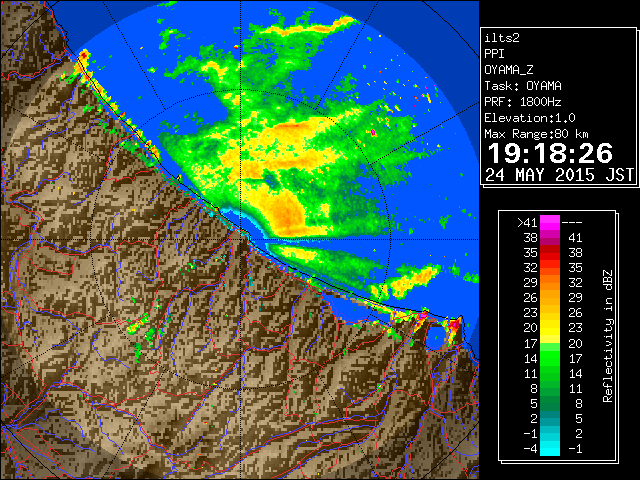Click the 'OYAMA_Z' product name

(x=509, y=70)
